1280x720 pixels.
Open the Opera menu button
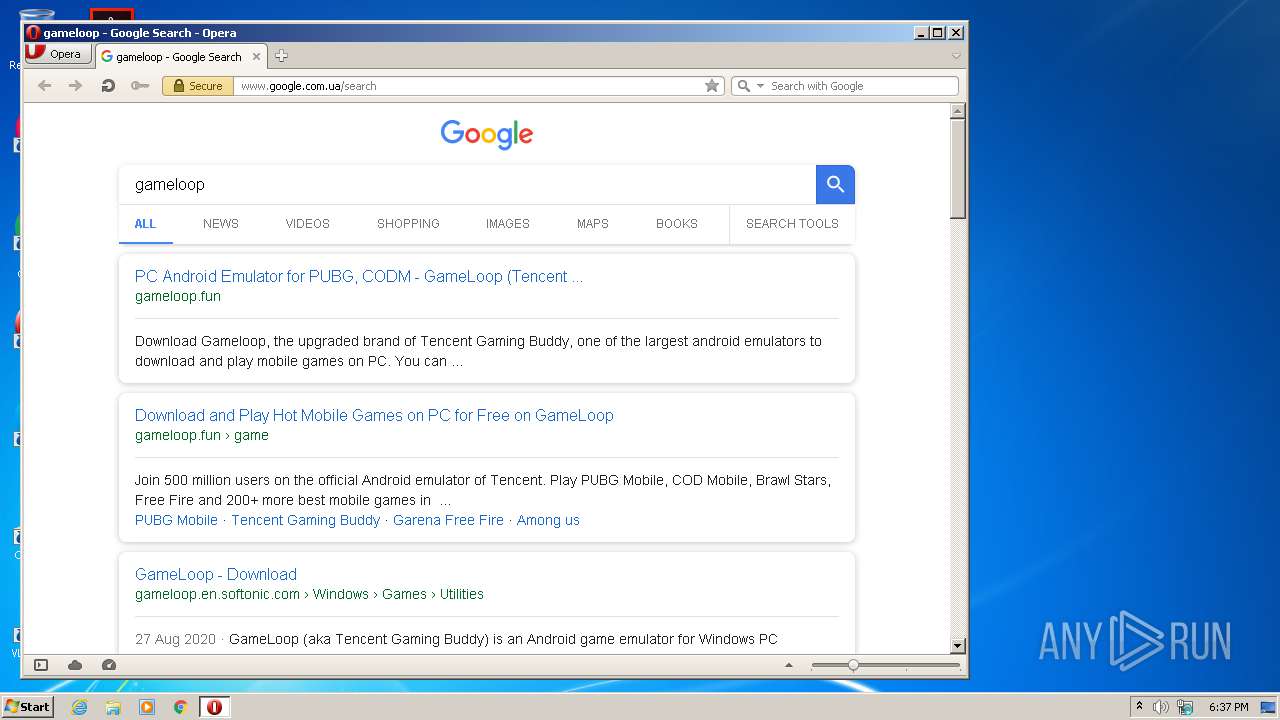[58, 55]
